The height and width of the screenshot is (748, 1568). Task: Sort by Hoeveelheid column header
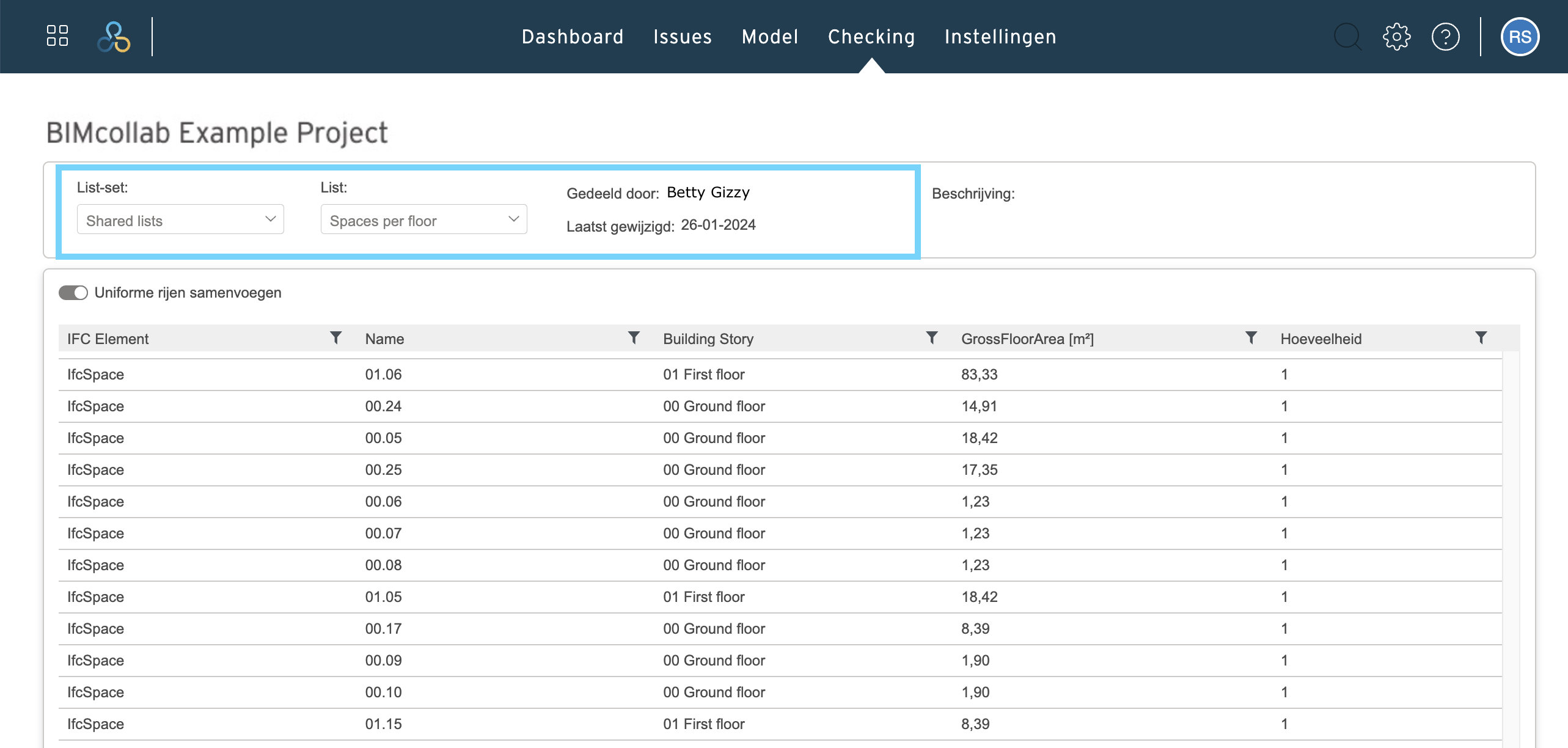pos(1321,339)
